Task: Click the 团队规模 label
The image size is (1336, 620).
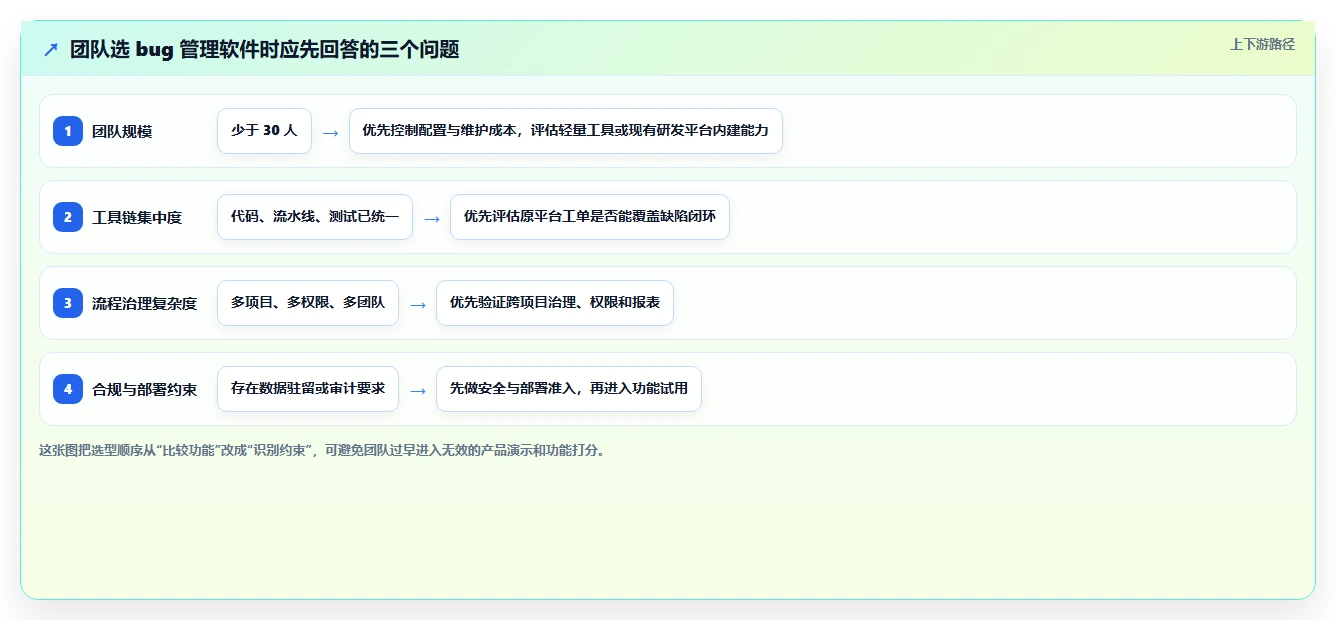Action: point(122,131)
